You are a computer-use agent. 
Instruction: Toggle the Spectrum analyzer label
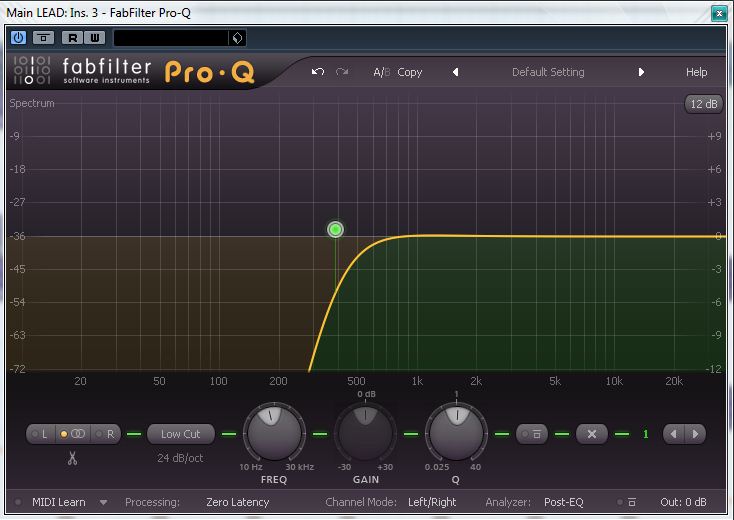pos(32,103)
